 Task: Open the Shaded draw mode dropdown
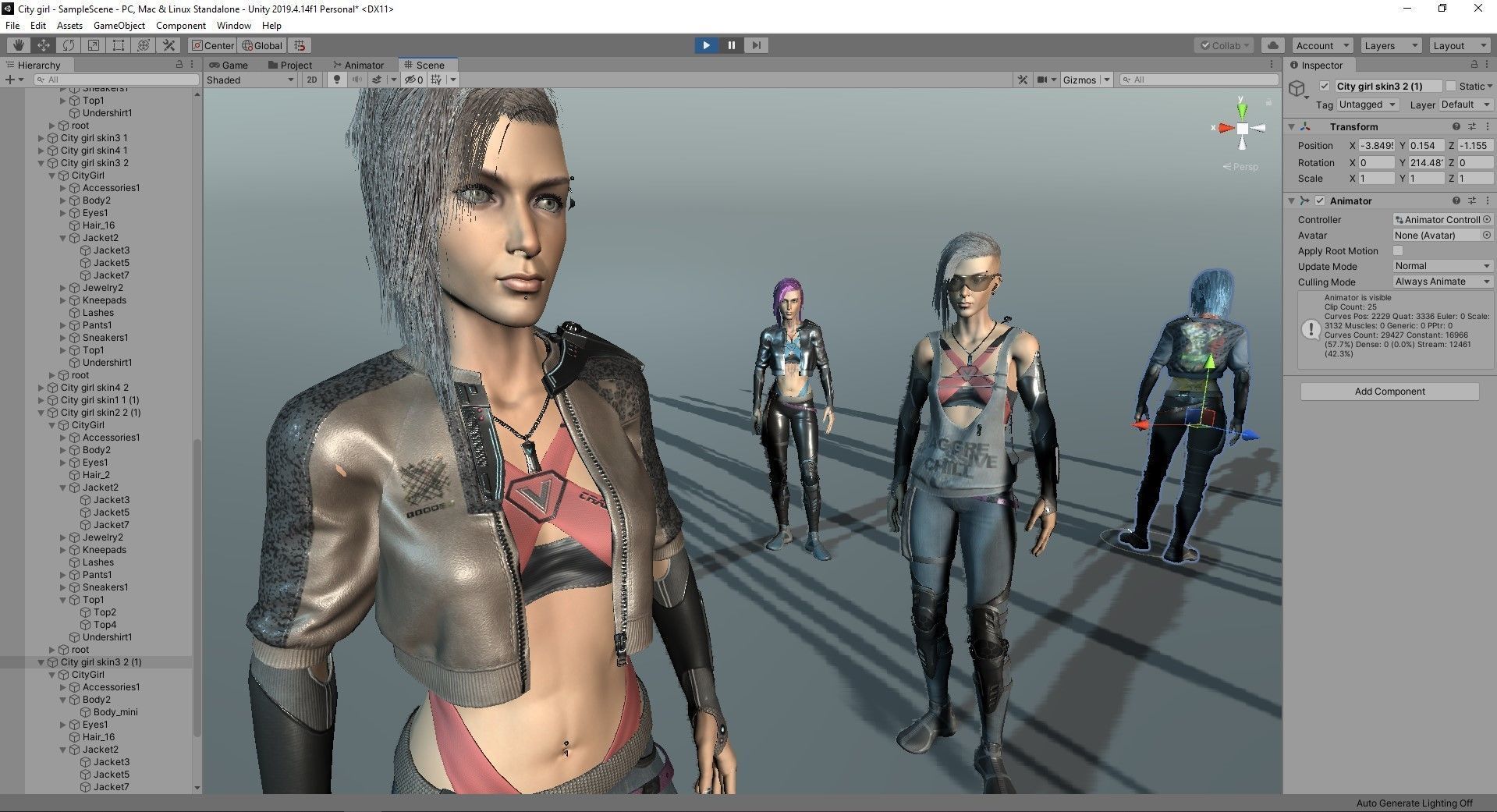click(250, 80)
